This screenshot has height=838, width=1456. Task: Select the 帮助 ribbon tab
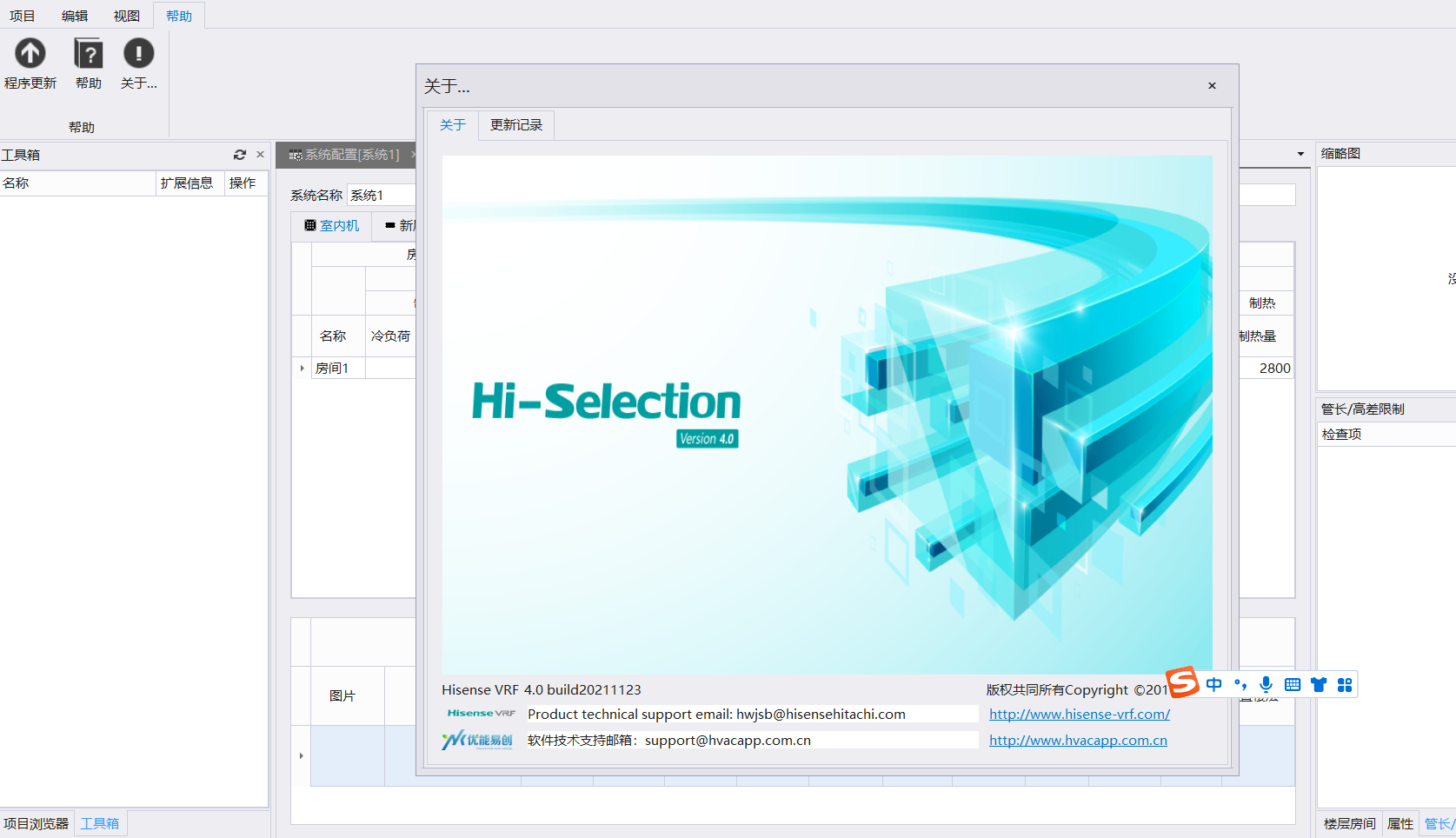click(179, 16)
